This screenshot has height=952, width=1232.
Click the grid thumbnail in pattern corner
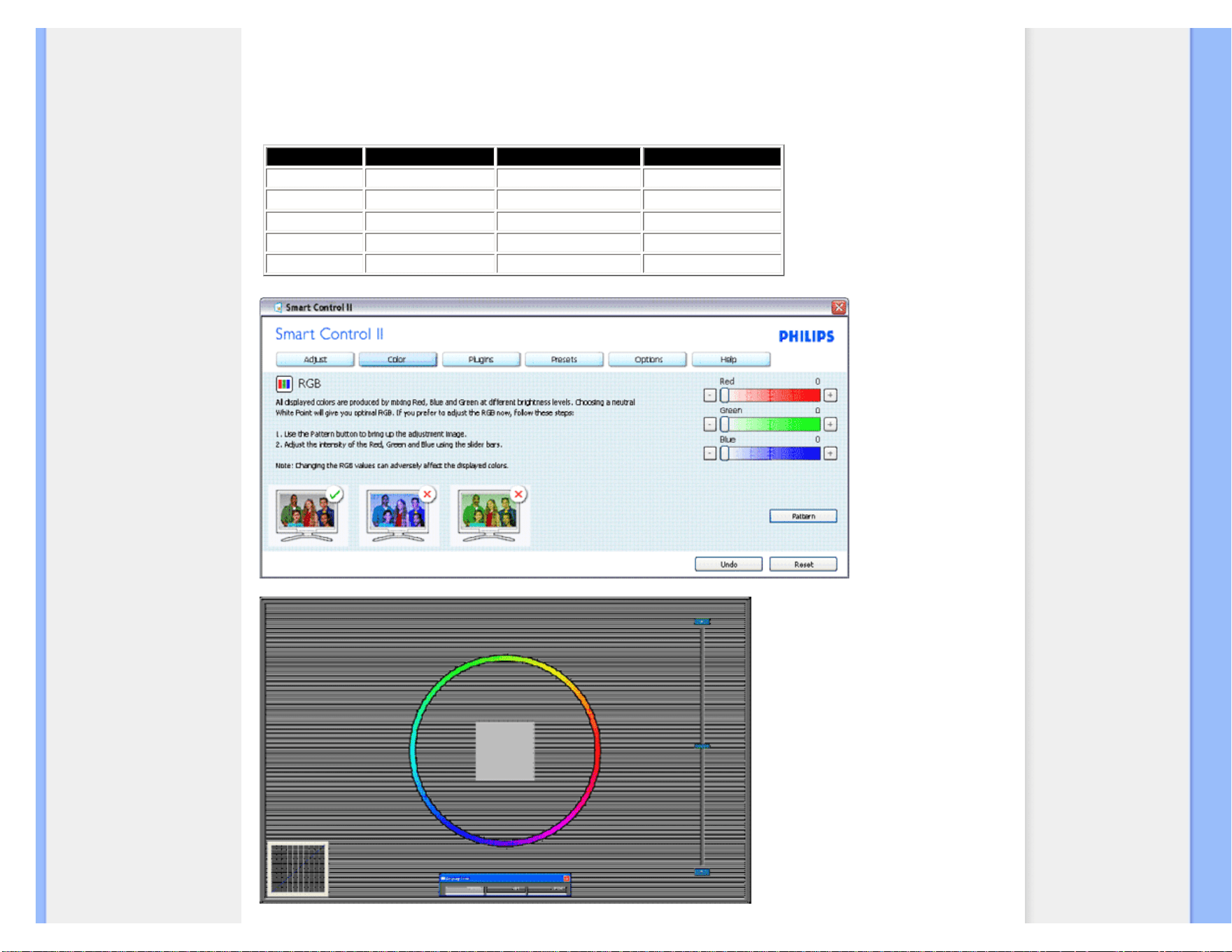tap(297, 869)
